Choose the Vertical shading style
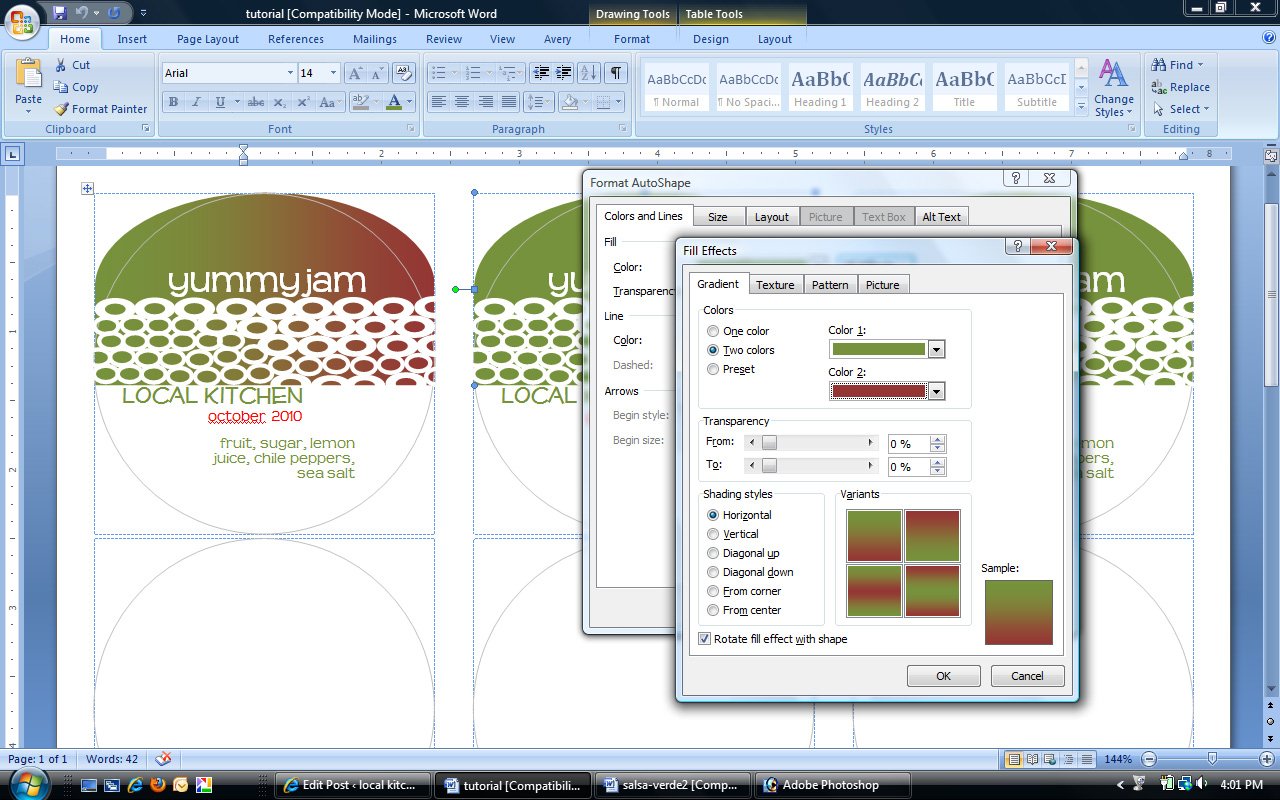 pyautogui.click(x=713, y=534)
